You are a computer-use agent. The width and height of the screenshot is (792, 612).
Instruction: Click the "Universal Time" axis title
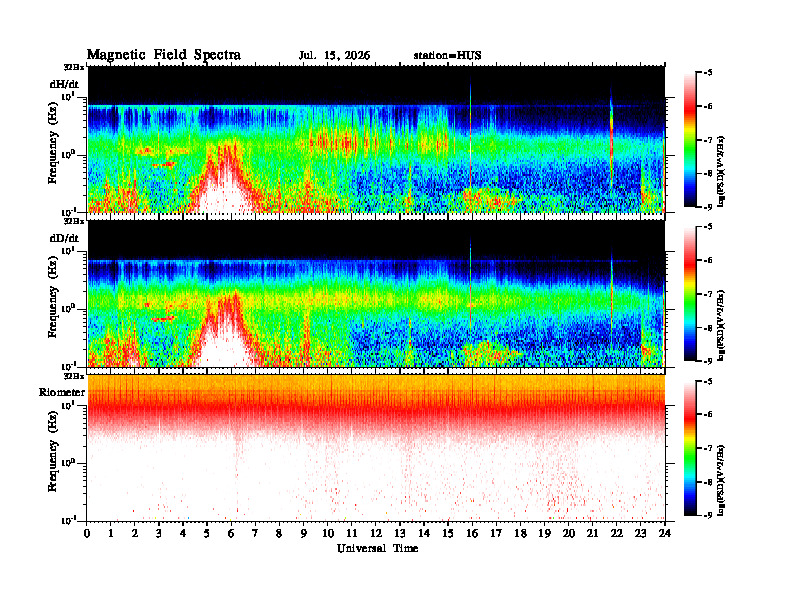pos(377,548)
